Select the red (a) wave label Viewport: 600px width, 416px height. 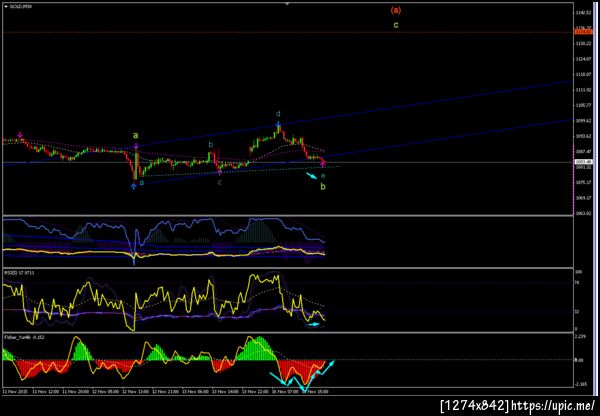click(x=396, y=10)
